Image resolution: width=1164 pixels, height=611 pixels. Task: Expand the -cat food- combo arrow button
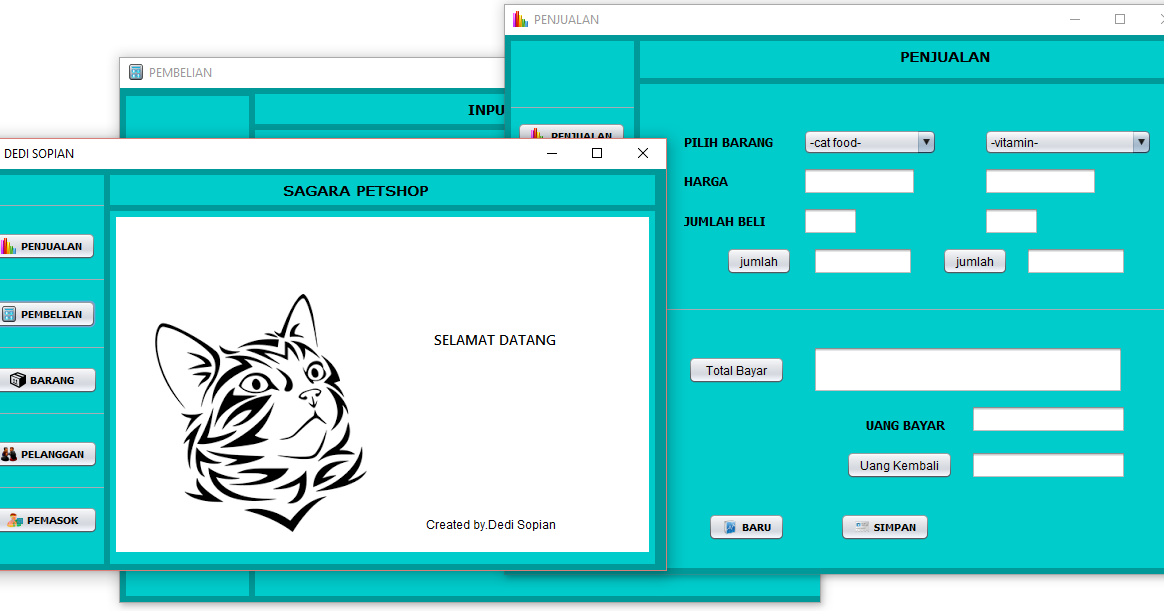(x=926, y=142)
